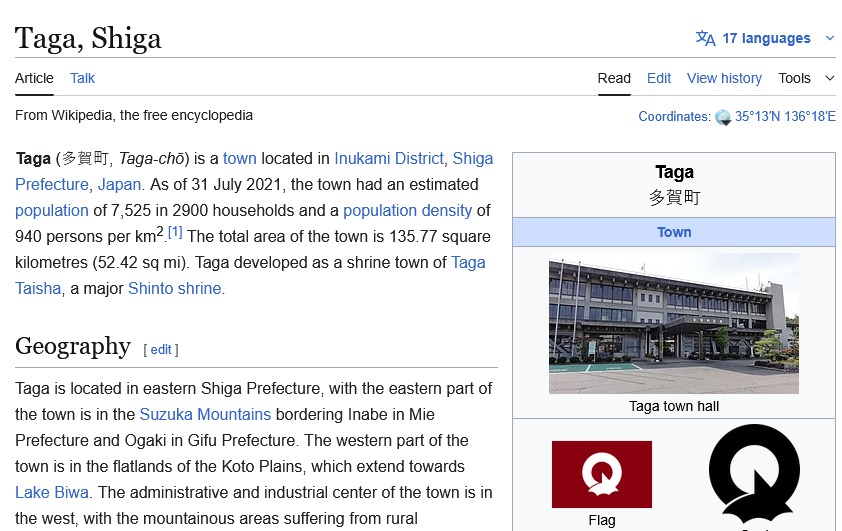Edit the Geography section
This screenshot has height=531, width=842.
[161, 350]
